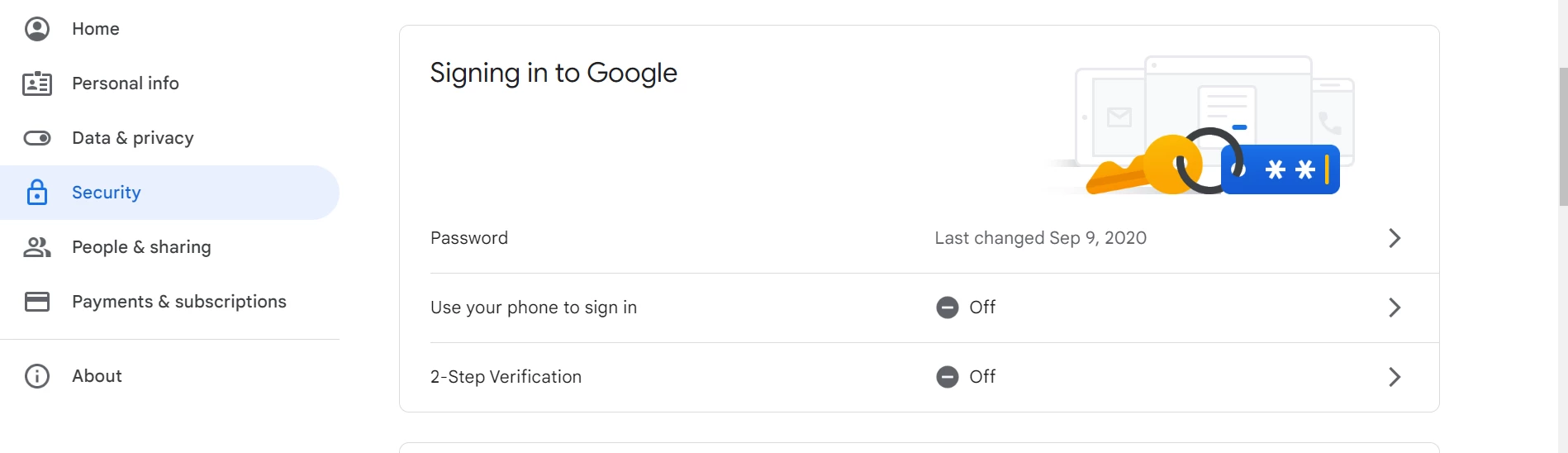Click "Last changed Sep 9, 2020" text
The height and width of the screenshot is (453, 1568).
coord(1040,238)
